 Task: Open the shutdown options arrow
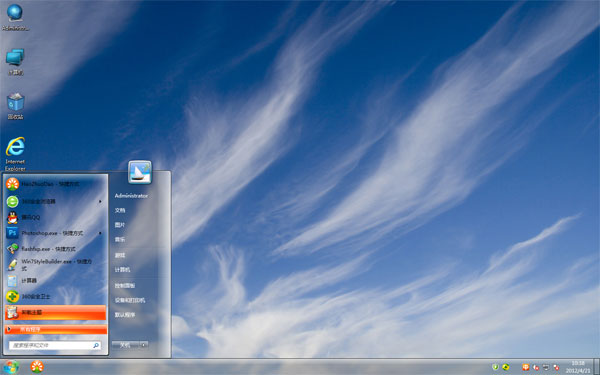(x=144, y=345)
